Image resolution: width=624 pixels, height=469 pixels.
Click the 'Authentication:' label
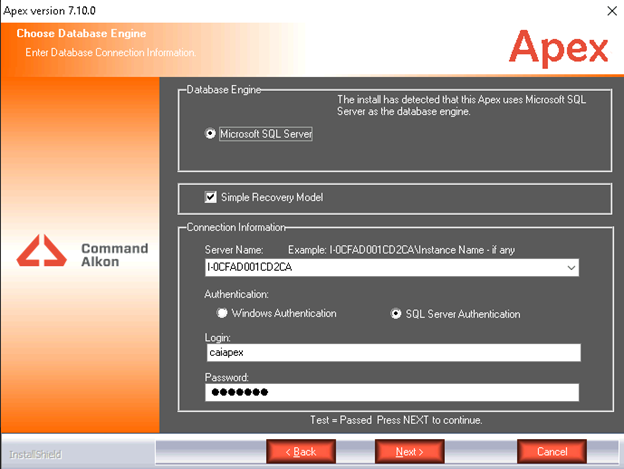pos(236,294)
